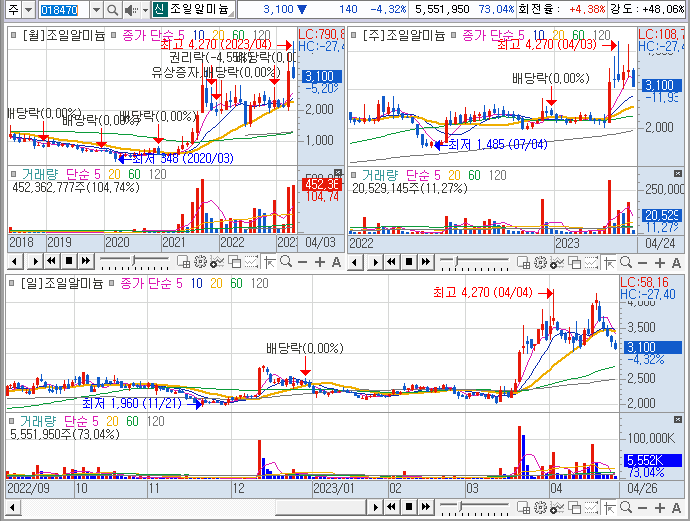Toggle the [일]조일알미늄 legend square
The width and height of the screenshot is (690, 521).
click(x=12, y=283)
